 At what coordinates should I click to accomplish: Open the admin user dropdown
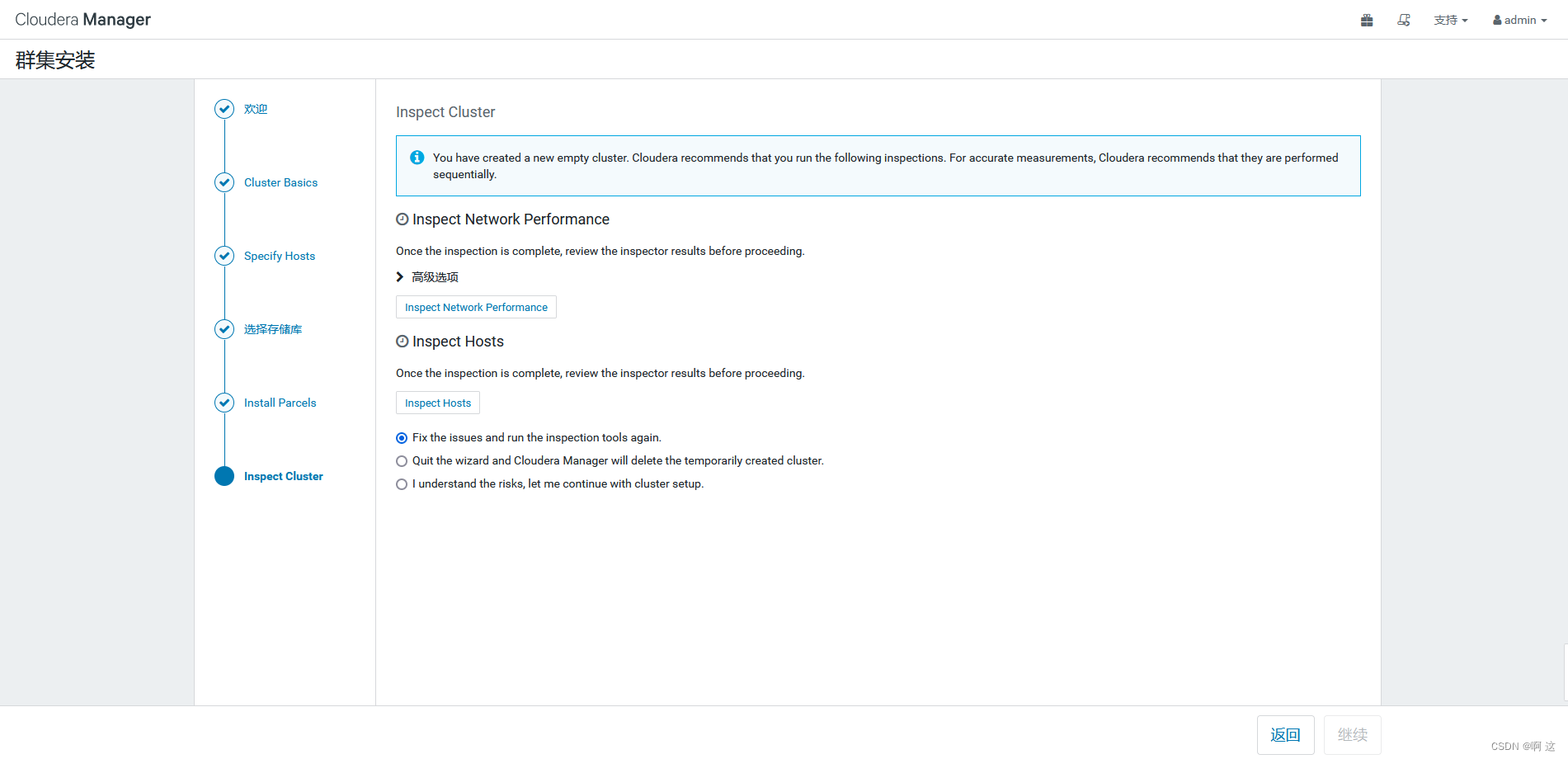[x=1519, y=21]
